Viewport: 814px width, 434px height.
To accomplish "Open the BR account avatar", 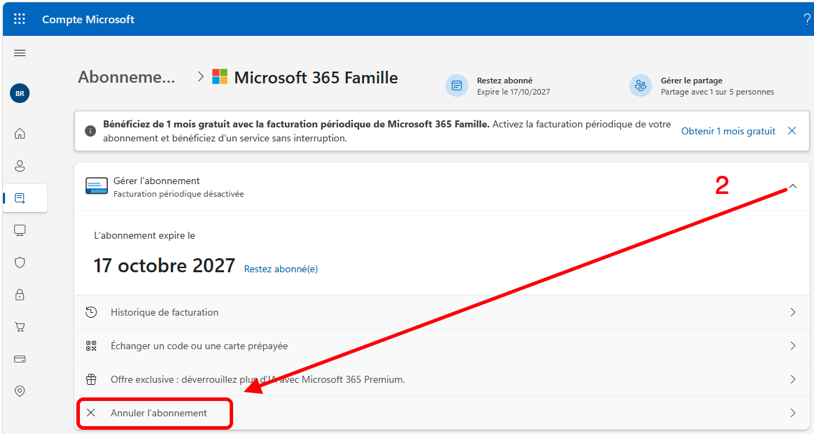I will tap(20, 93).
